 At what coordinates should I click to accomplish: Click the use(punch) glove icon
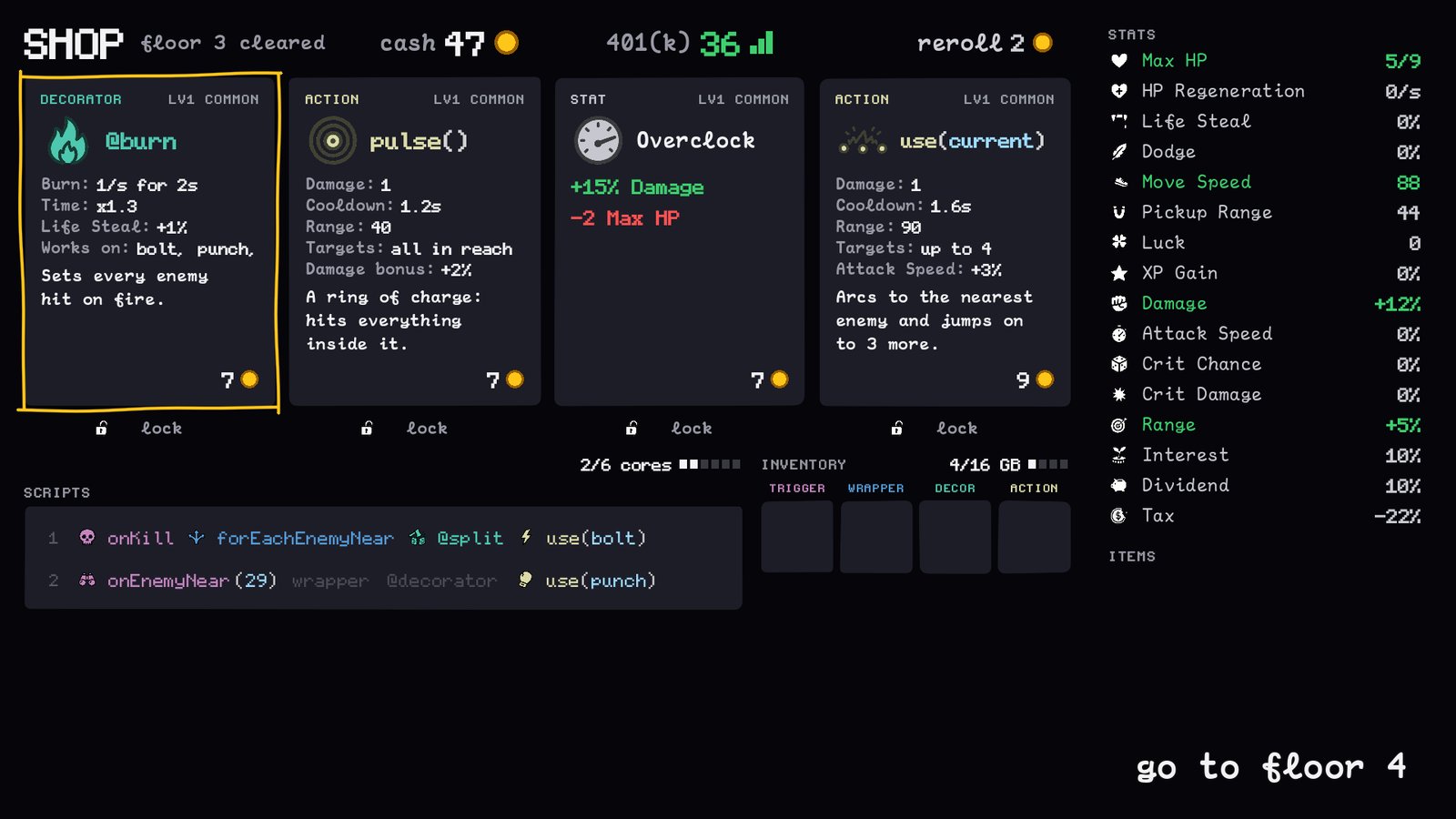click(x=525, y=580)
